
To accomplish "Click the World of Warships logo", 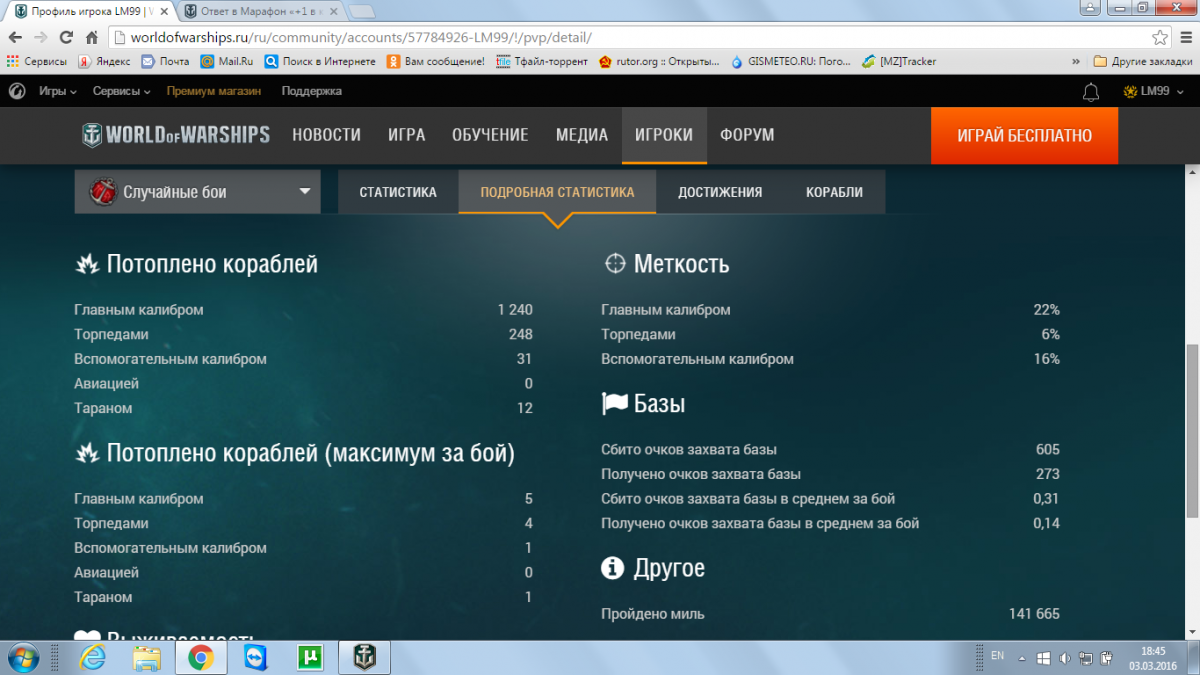I will [176, 135].
